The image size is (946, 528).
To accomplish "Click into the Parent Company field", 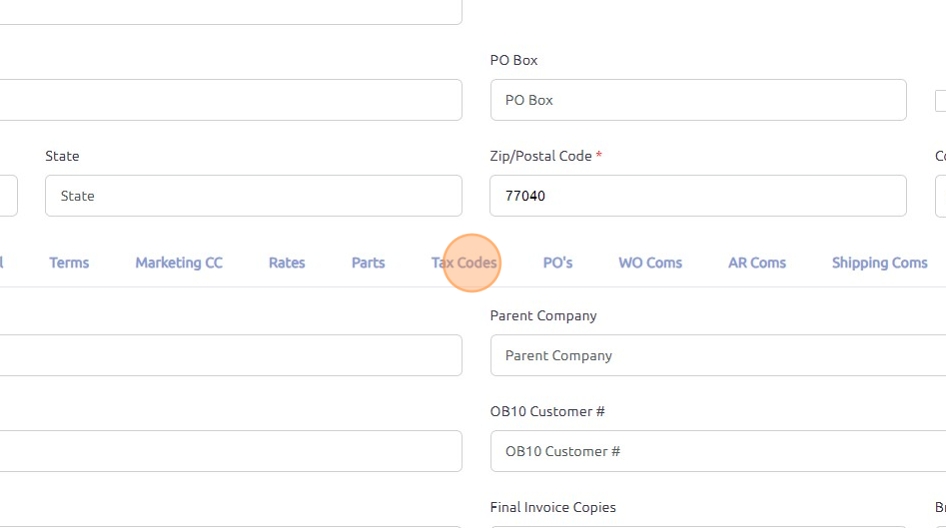I will pyautogui.click(x=716, y=355).
